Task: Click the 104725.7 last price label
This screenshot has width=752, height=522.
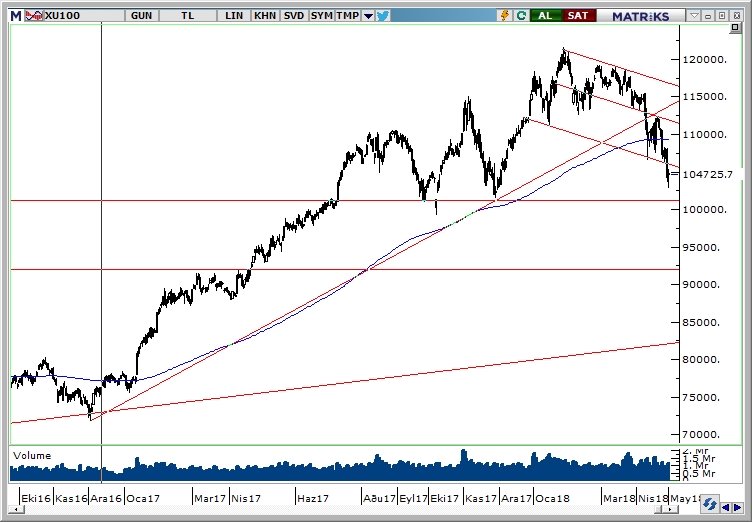Action: point(708,175)
